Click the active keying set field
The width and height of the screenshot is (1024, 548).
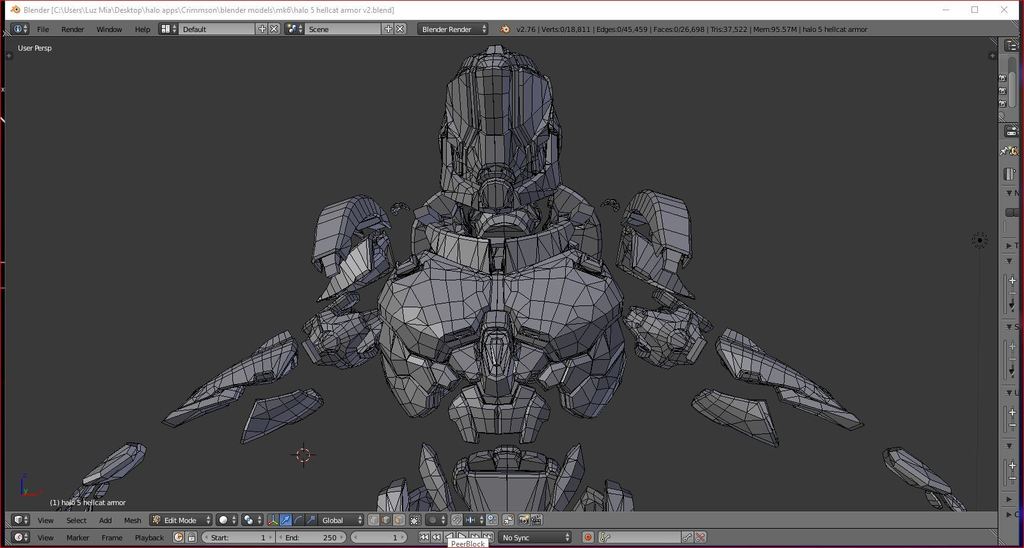pos(640,538)
